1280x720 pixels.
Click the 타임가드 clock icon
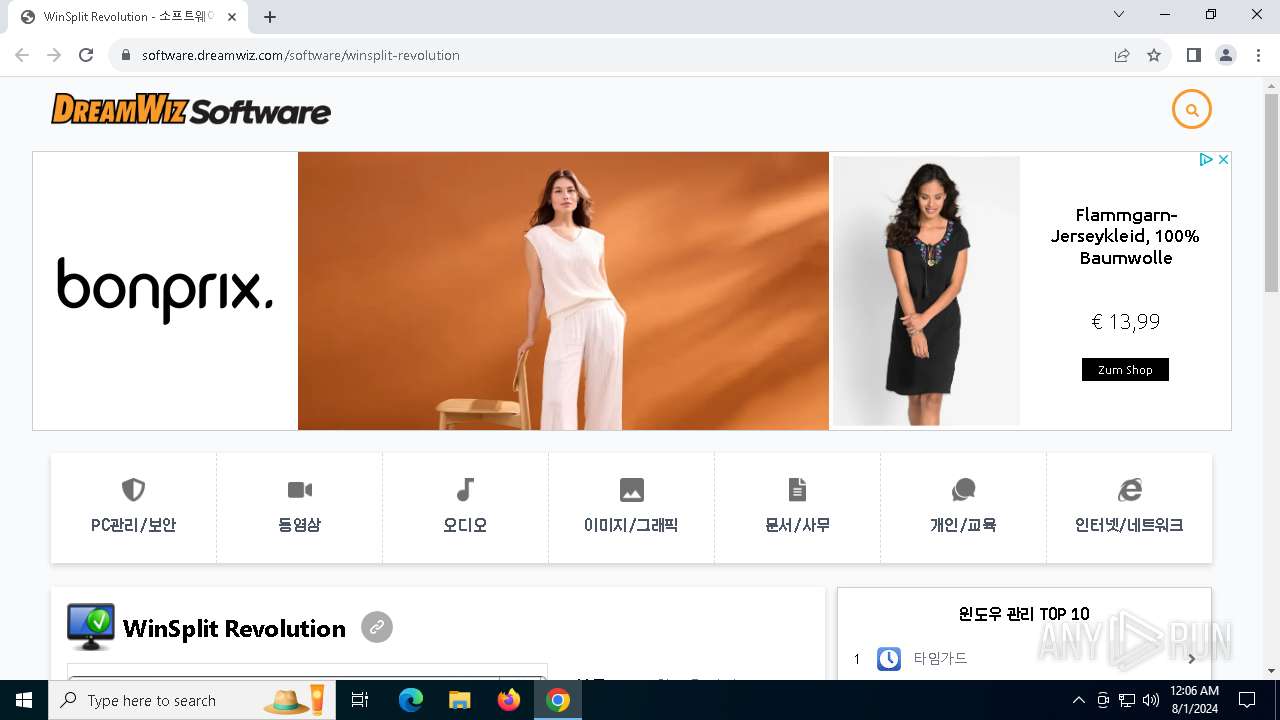tap(889, 659)
